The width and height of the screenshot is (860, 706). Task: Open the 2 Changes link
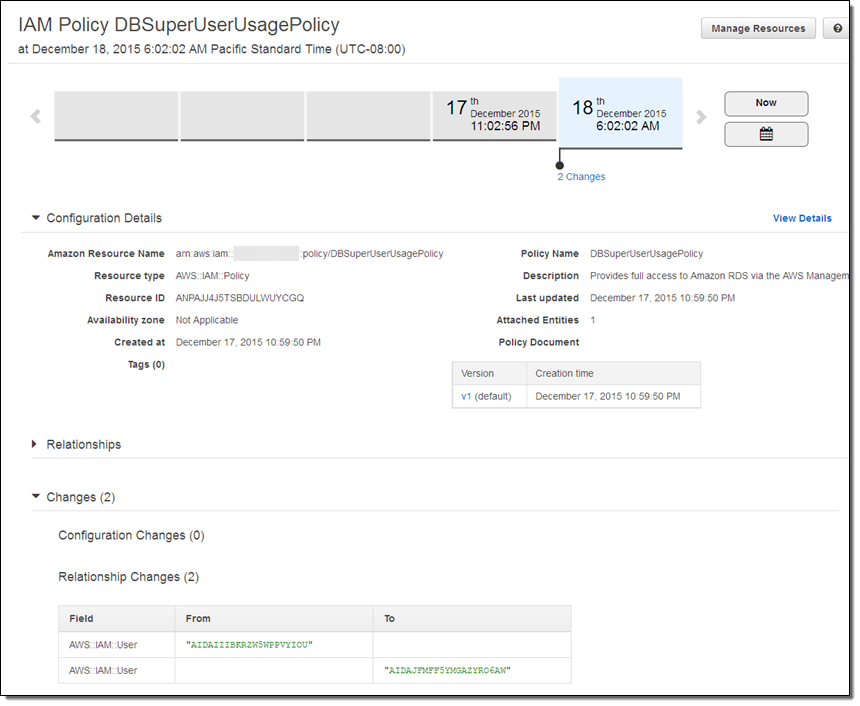[581, 177]
